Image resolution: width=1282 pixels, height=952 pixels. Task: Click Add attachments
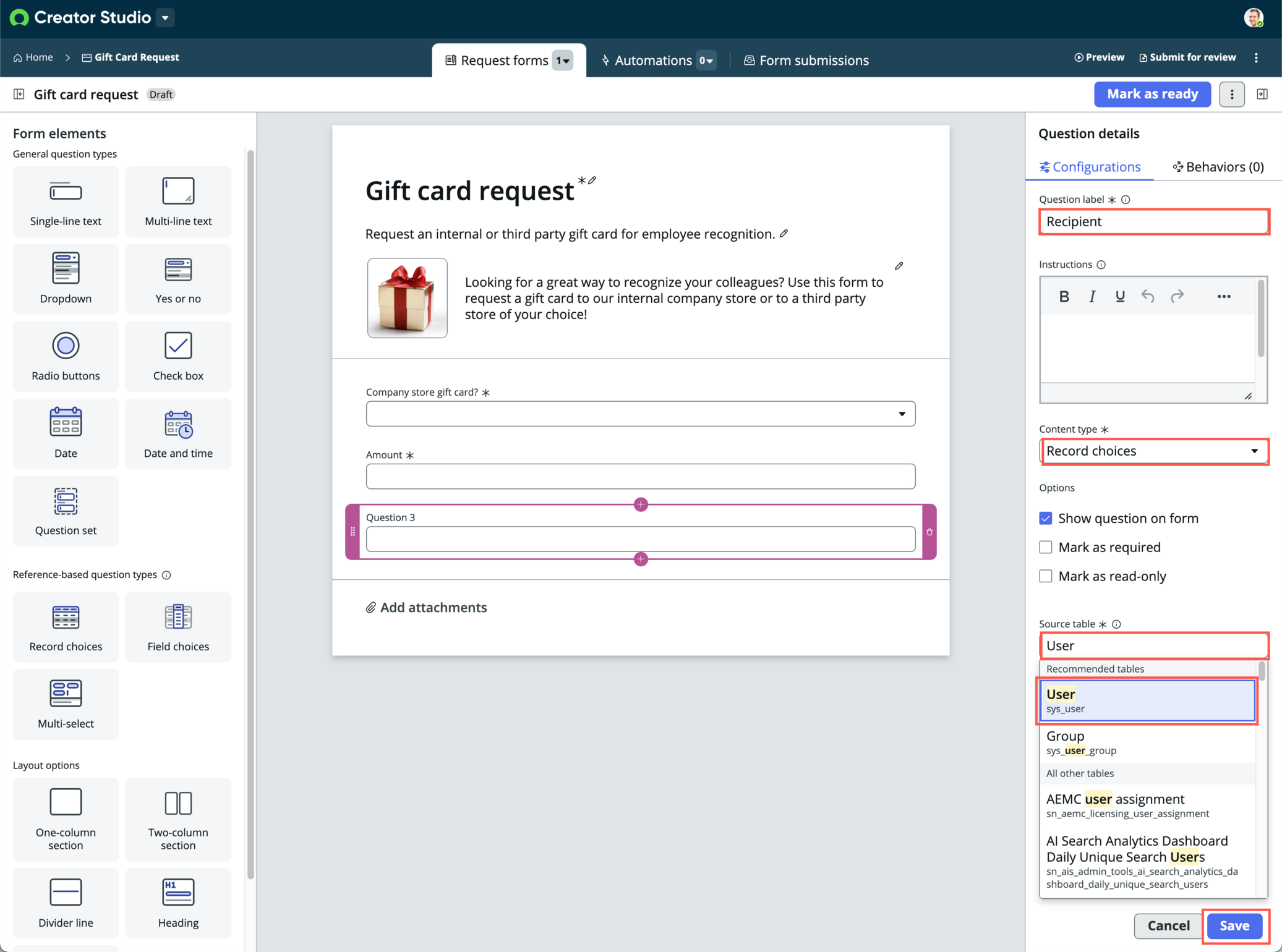pyautogui.click(x=426, y=608)
